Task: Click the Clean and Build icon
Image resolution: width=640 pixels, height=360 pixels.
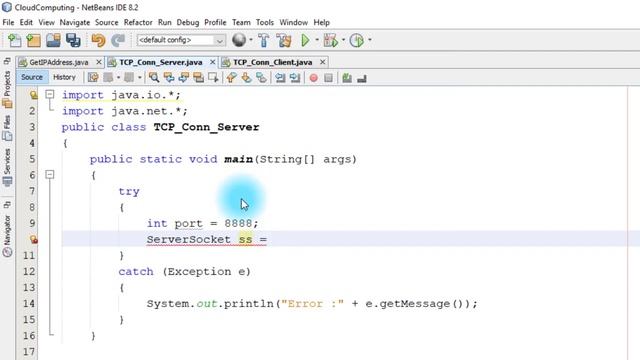Action: click(284, 40)
